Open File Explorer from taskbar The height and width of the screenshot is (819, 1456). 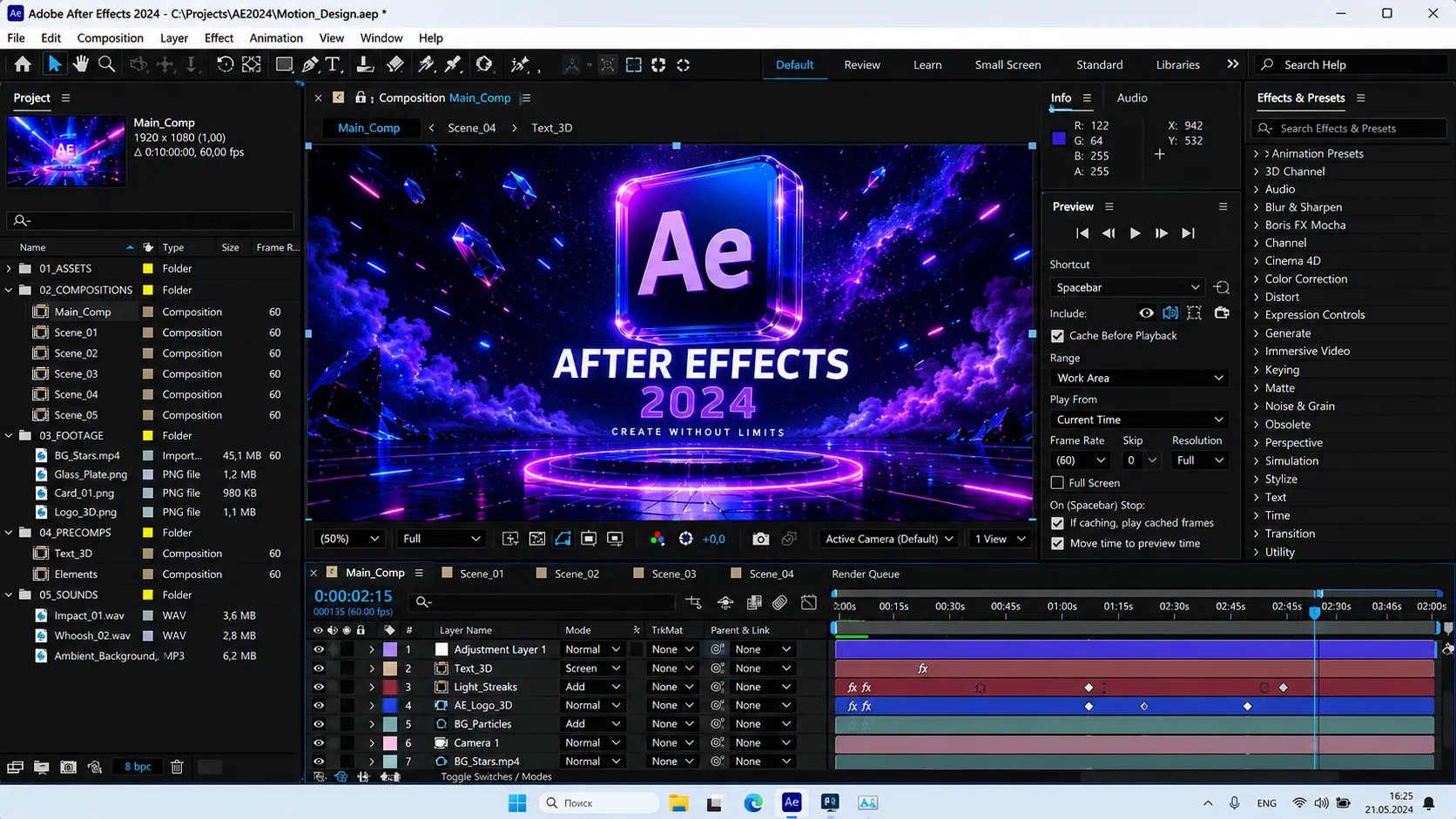click(678, 802)
